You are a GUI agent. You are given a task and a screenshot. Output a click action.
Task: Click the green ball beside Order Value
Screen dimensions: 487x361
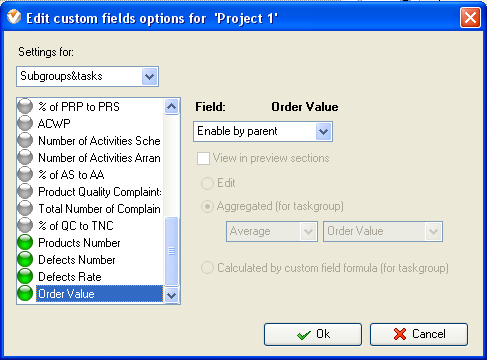point(25,293)
